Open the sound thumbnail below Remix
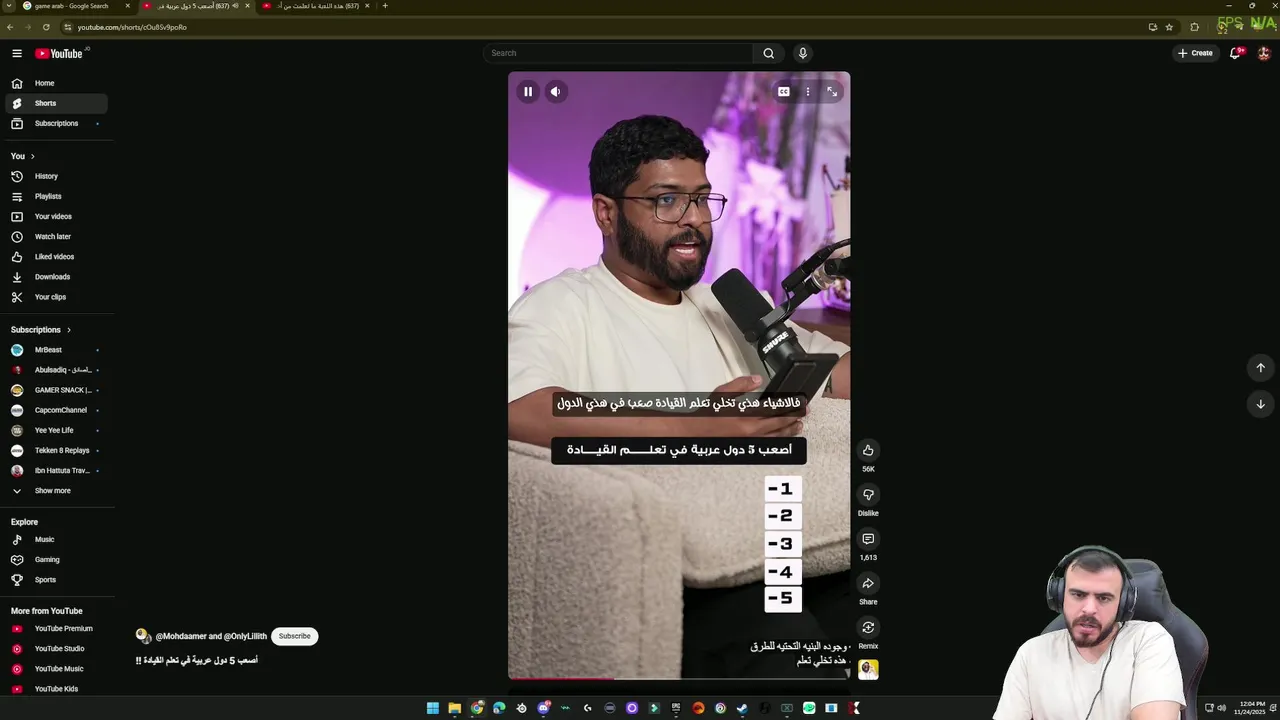The width and height of the screenshot is (1280, 720). coord(868,669)
